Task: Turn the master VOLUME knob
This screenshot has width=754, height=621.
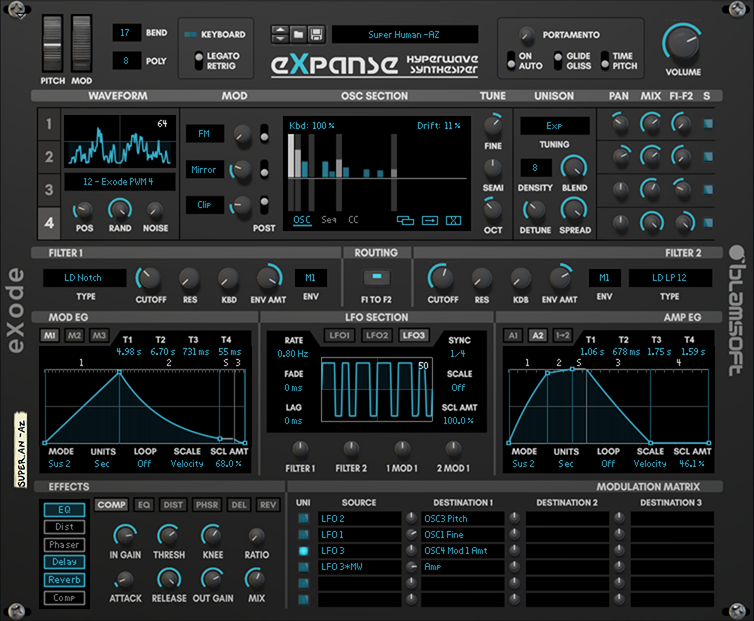Action: [683, 44]
